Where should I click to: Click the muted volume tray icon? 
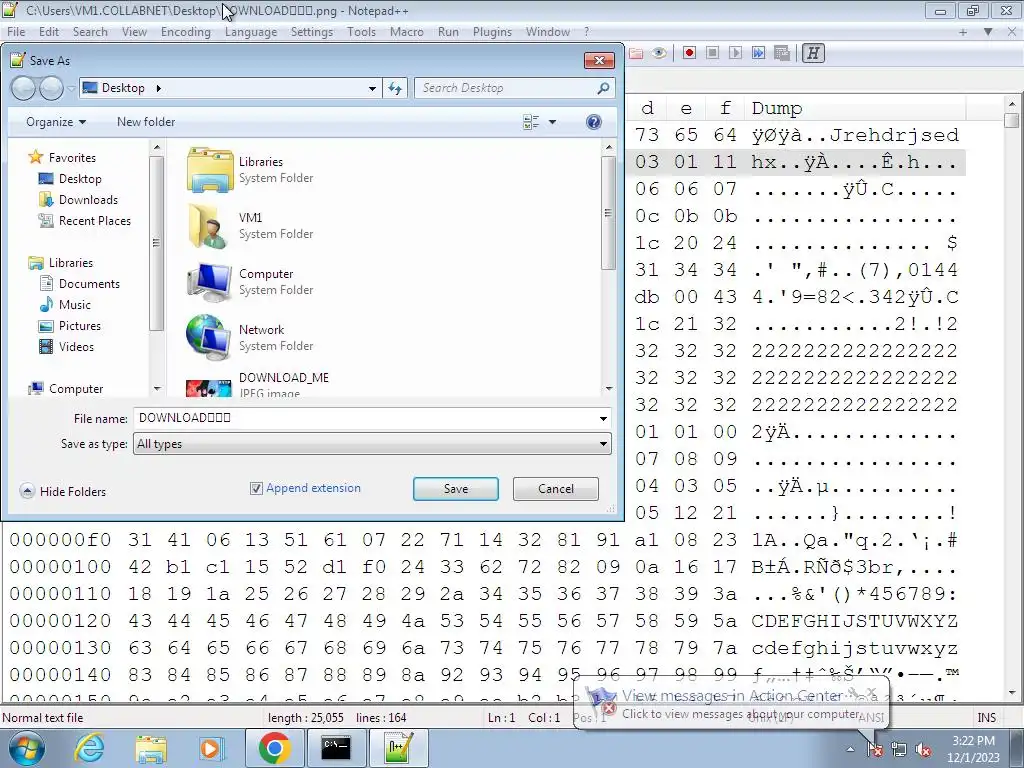click(x=923, y=750)
